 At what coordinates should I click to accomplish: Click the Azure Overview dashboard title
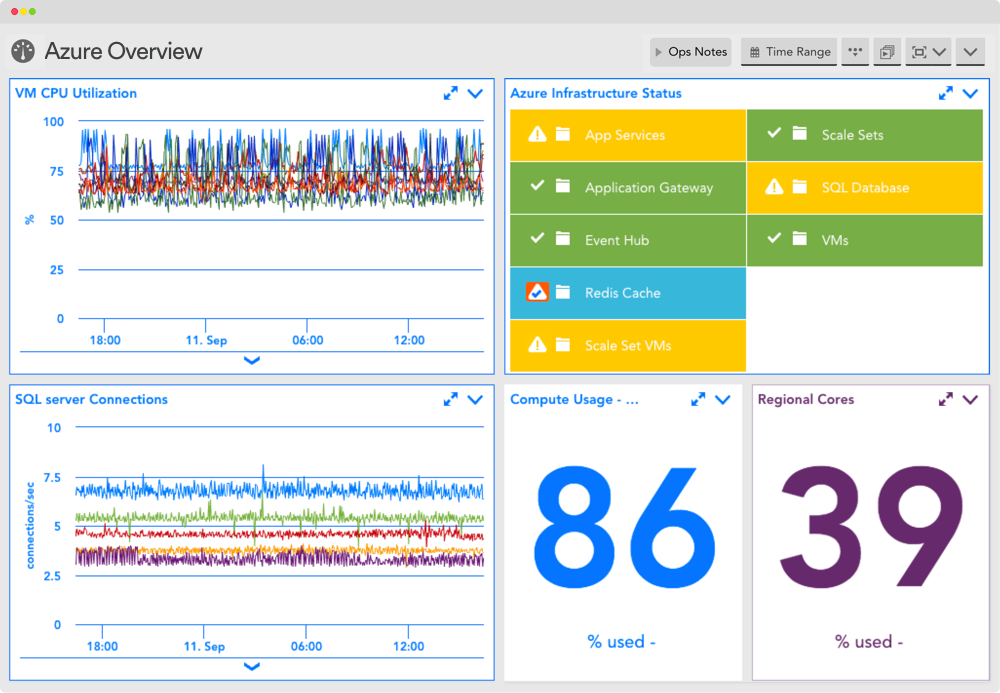pyautogui.click(x=123, y=51)
